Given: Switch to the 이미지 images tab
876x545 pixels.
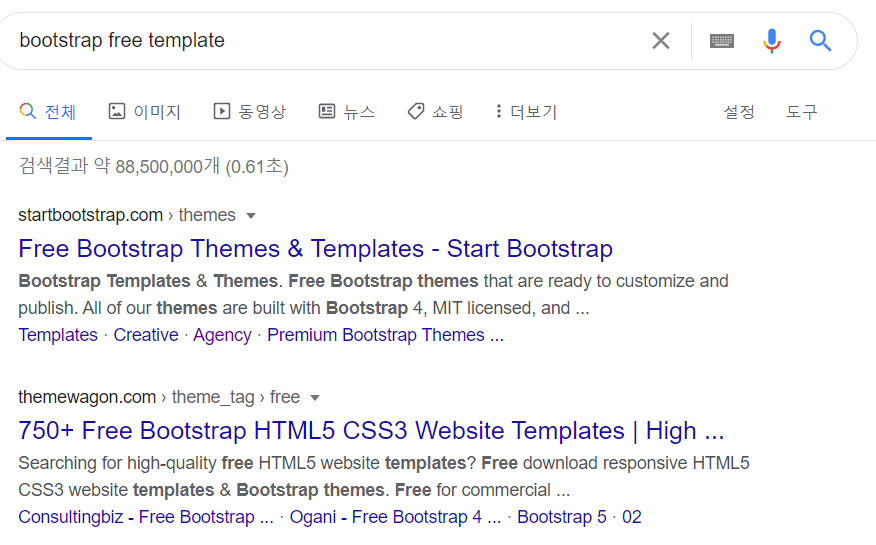Looking at the screenshot, I should [x=145, y=112].
